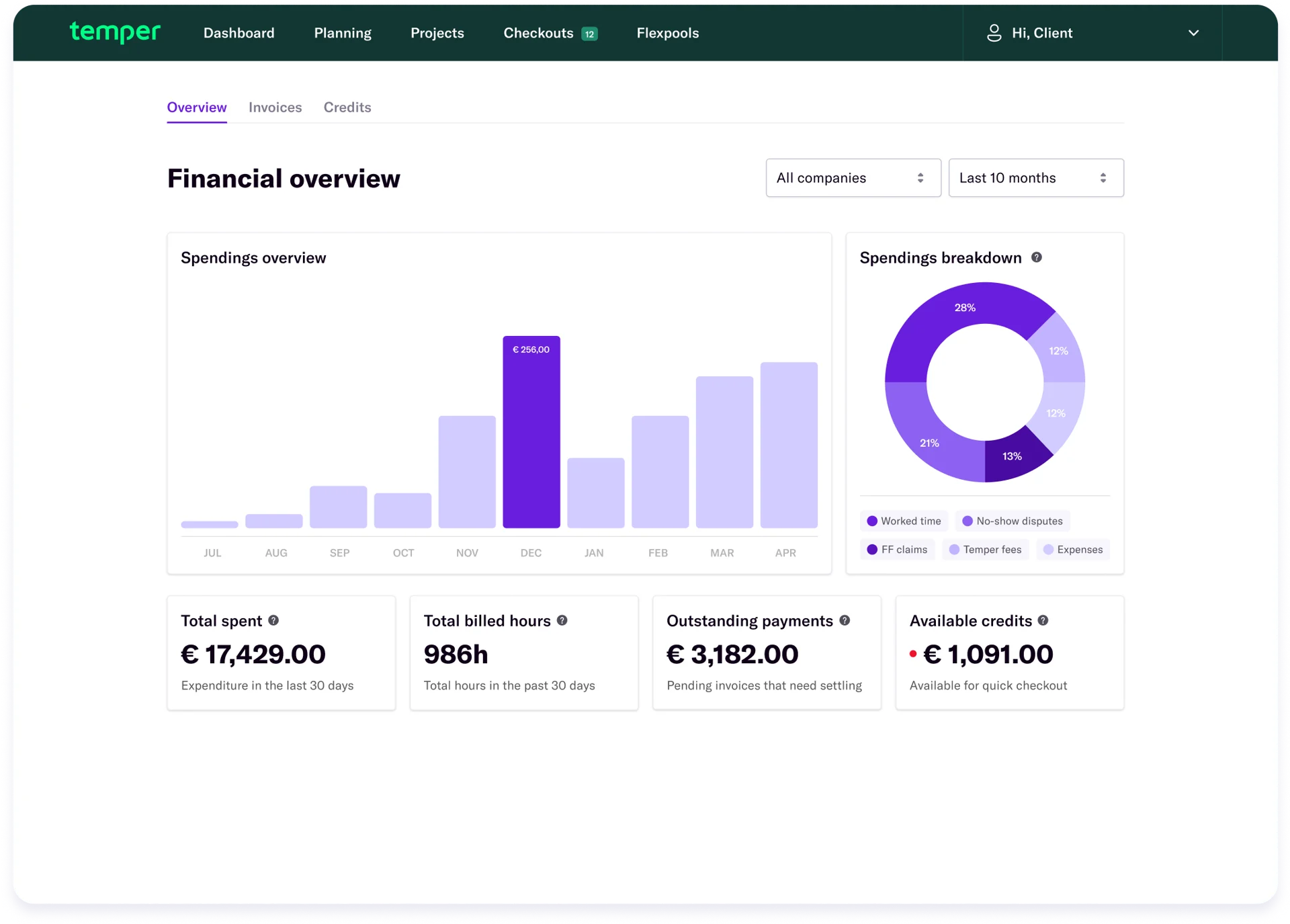Screen dimensions: 1290x924
Task: Click Total spent info icon
Action: [x=273, y=620]
